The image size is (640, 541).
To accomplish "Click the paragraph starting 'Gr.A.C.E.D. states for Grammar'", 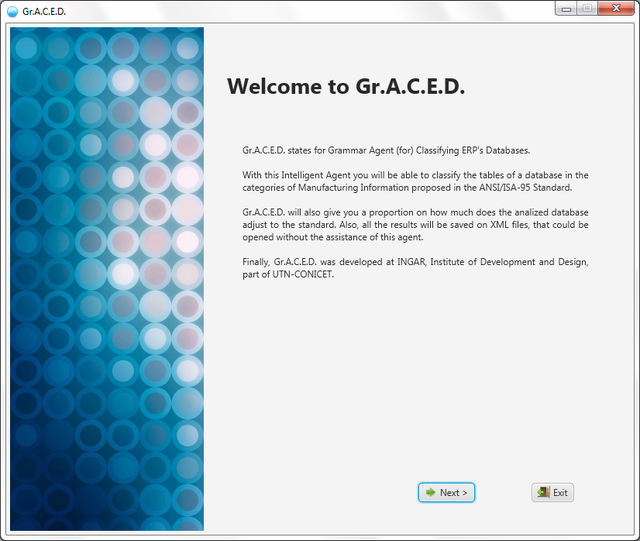I will tap(386, 150).
